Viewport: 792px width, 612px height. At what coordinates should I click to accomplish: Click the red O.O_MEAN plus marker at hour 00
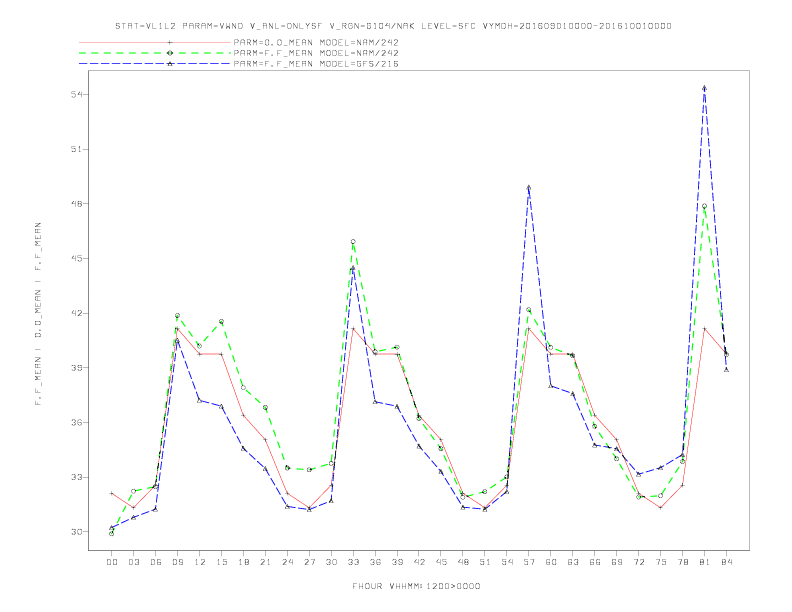(x=112, y=493)
